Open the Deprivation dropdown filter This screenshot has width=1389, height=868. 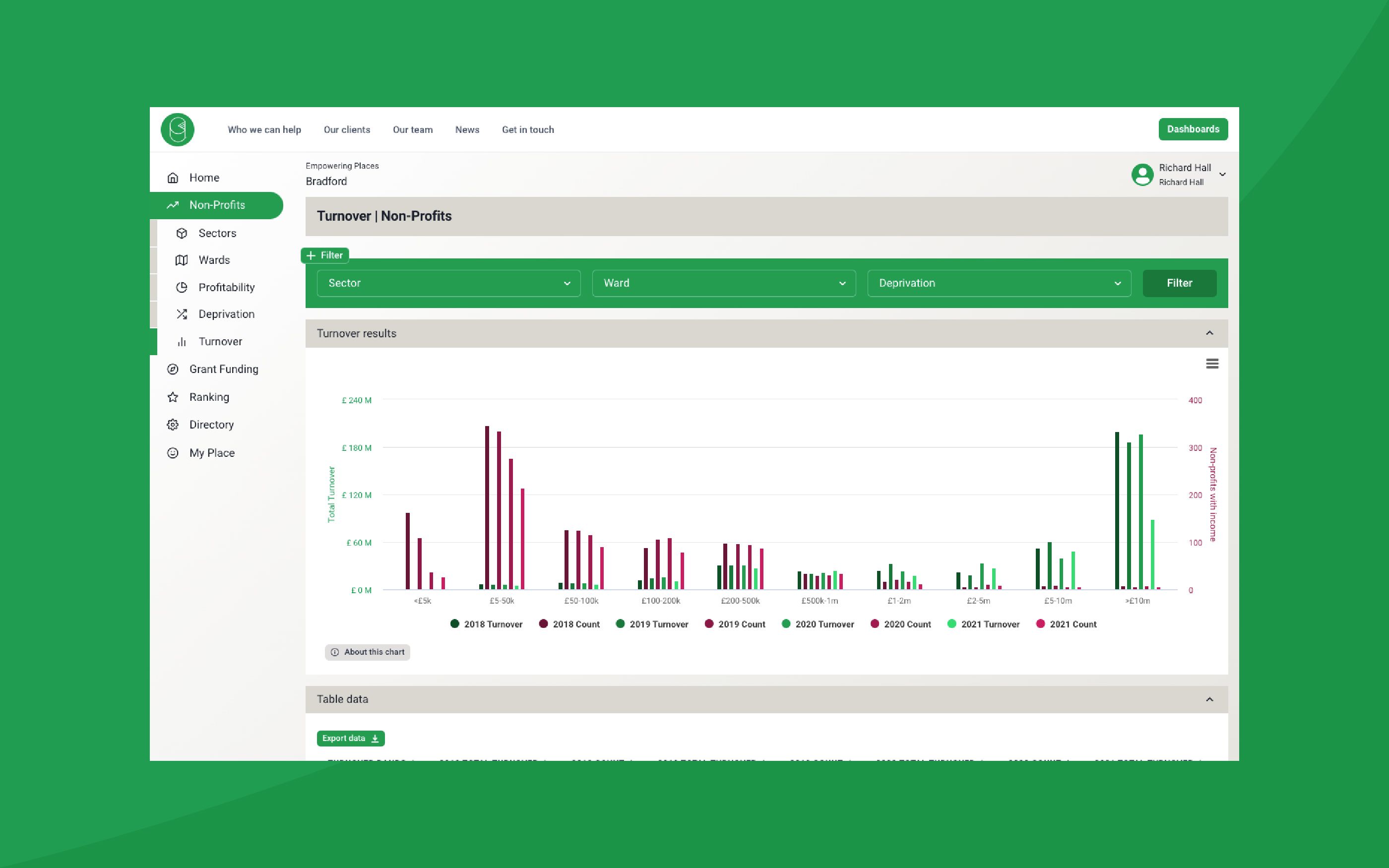(999, 284)
